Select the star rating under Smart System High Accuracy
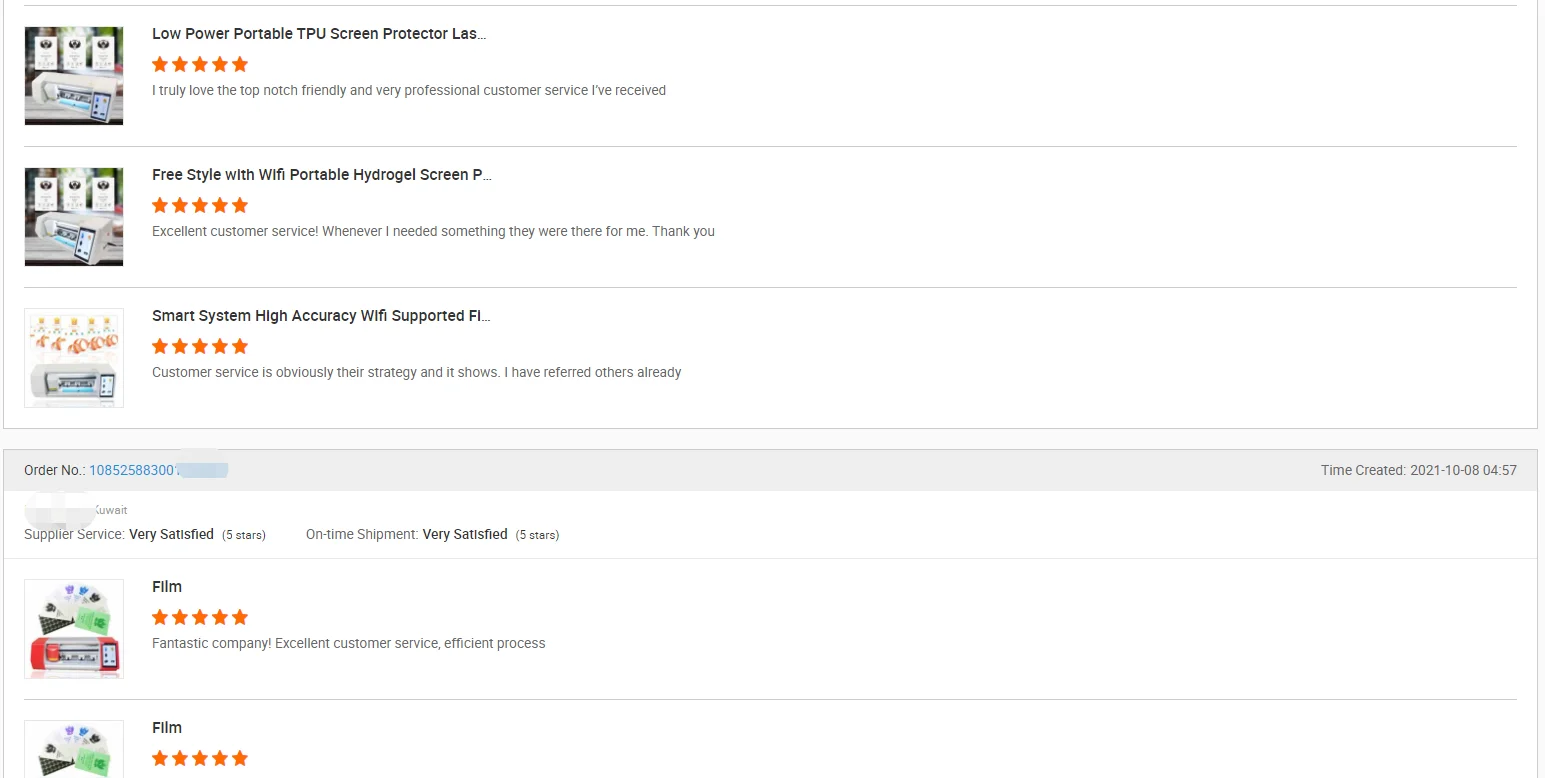Viewport: 1545px width, 778px height. pyautogui.click(x=200, y=347)
